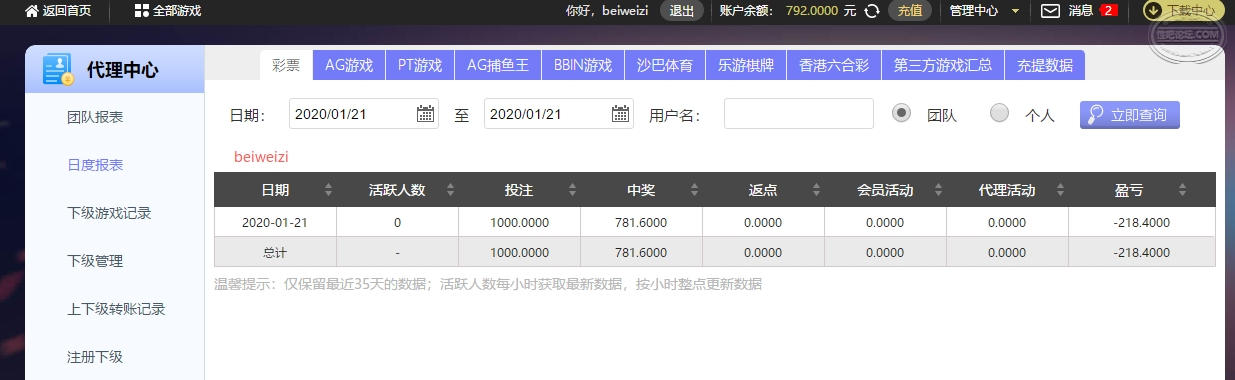Sort by the 会员活动 column arrows
Image resolution: width=1235 pixels, height=380 pixels.
(x=938, y=190)
